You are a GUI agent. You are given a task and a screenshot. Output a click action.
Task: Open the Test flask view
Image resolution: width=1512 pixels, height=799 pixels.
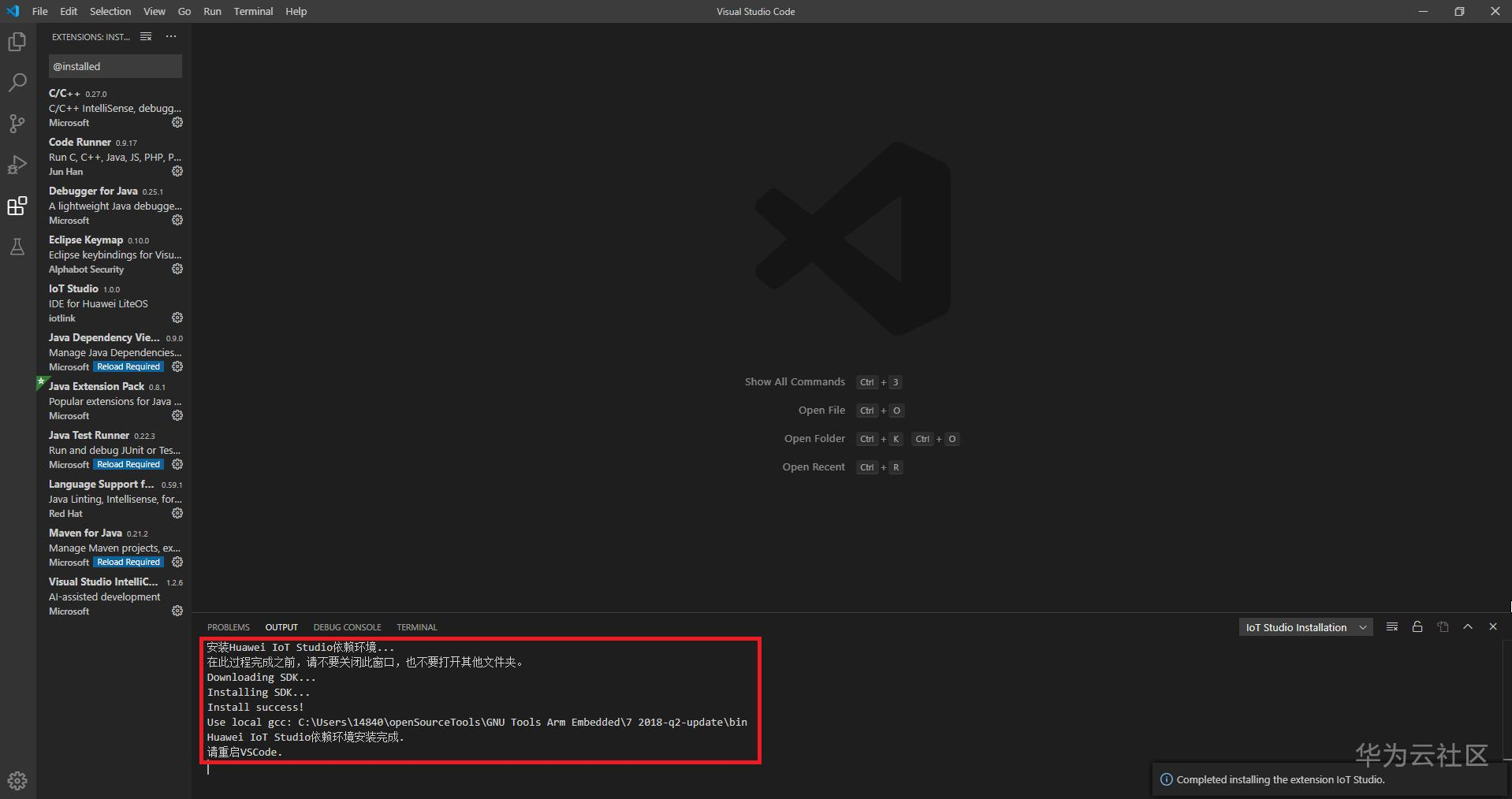pos(17,247)
